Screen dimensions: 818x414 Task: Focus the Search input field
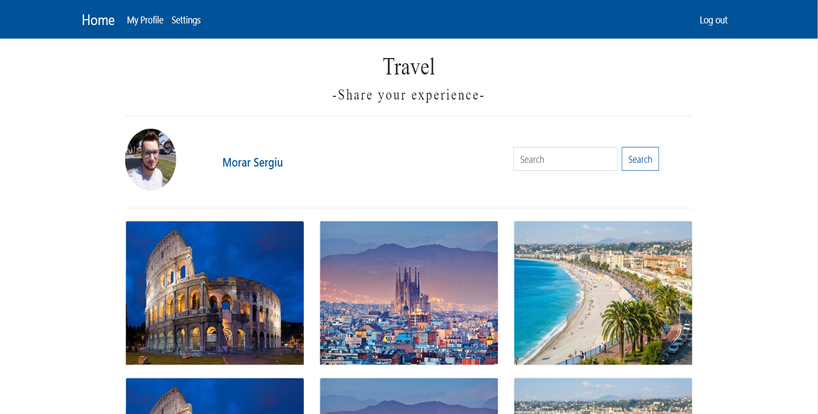[x=565, y=159]
